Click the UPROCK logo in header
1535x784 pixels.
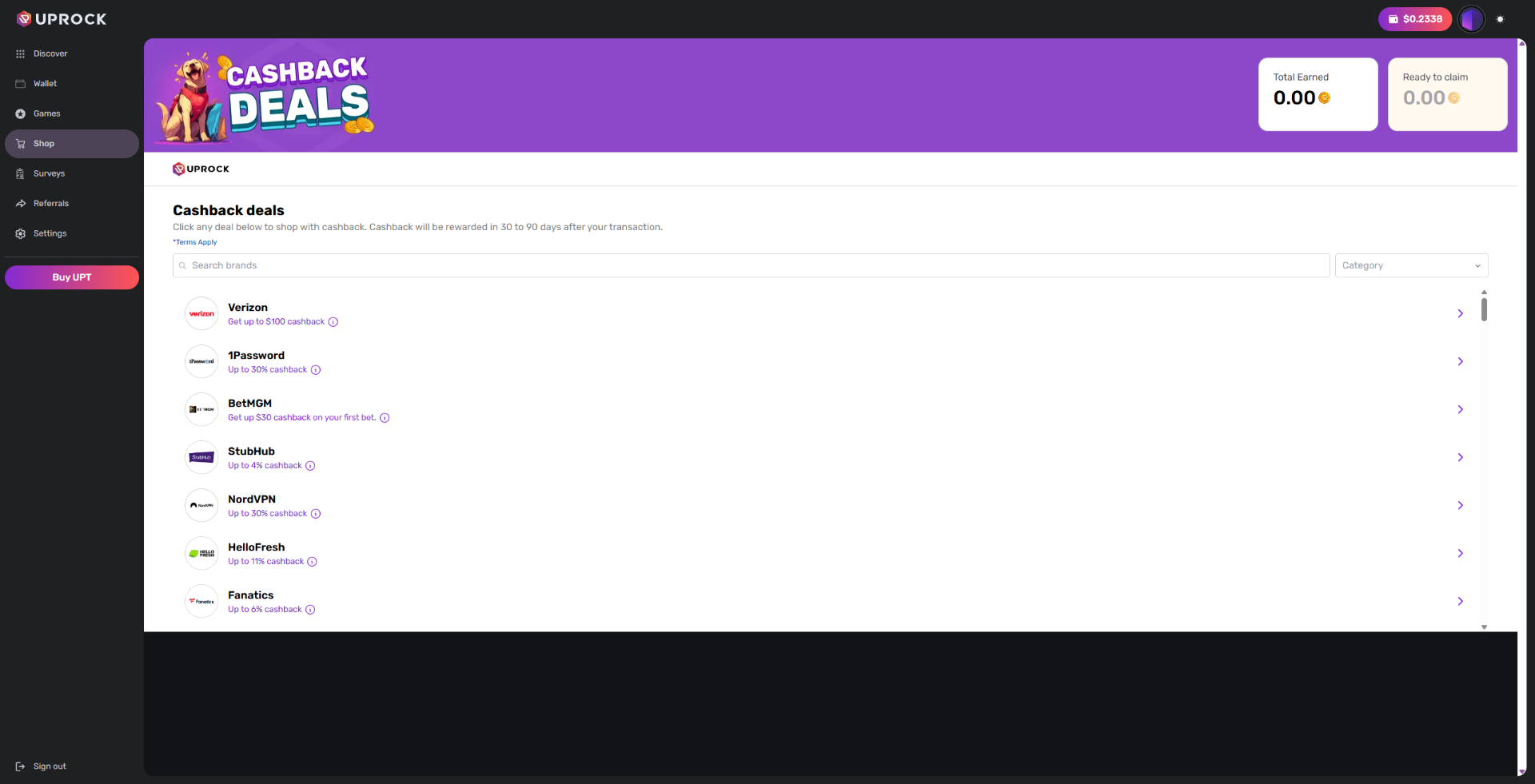point(62,19)
